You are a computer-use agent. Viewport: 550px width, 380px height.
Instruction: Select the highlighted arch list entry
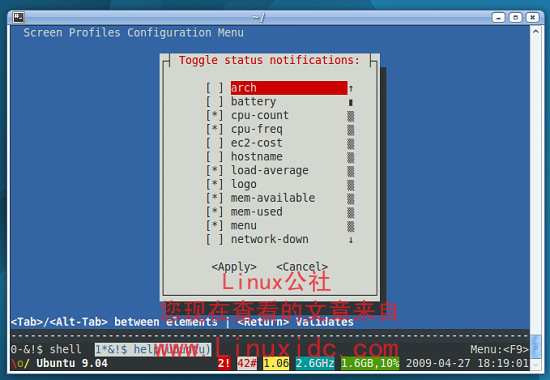pyautogui.click(x=289, y=88)
